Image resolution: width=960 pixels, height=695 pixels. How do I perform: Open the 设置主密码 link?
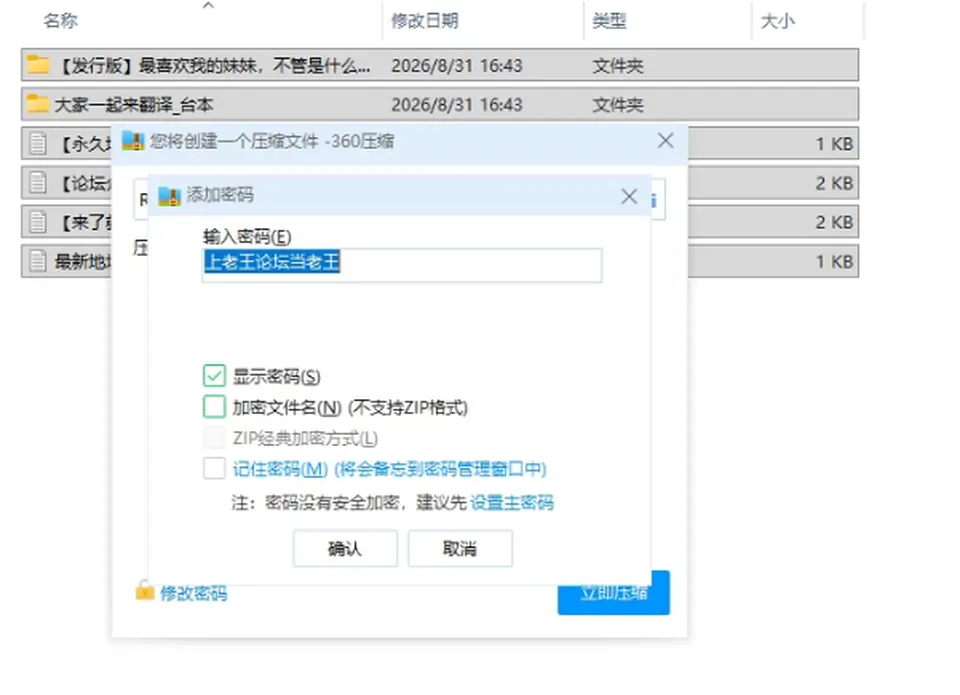pos(512,503)
